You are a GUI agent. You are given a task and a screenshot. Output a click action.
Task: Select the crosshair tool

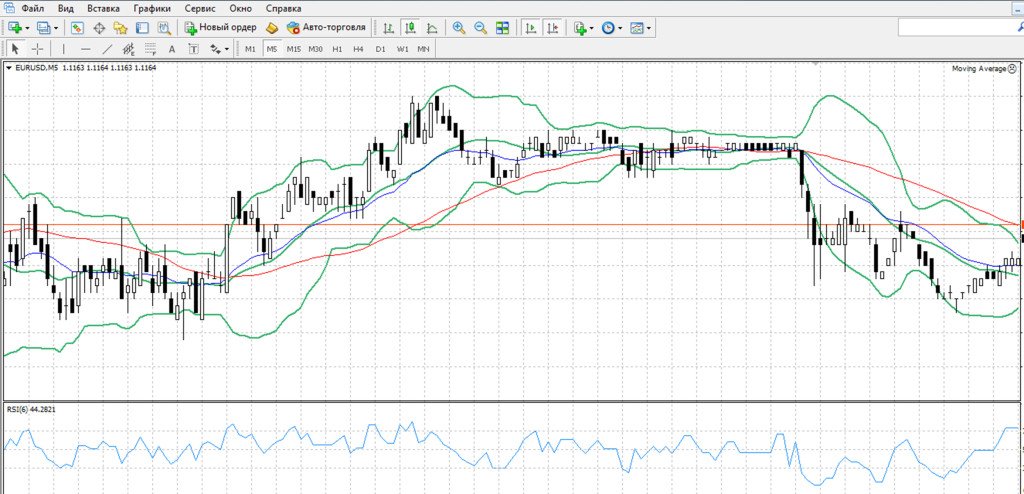click(38, 48)
